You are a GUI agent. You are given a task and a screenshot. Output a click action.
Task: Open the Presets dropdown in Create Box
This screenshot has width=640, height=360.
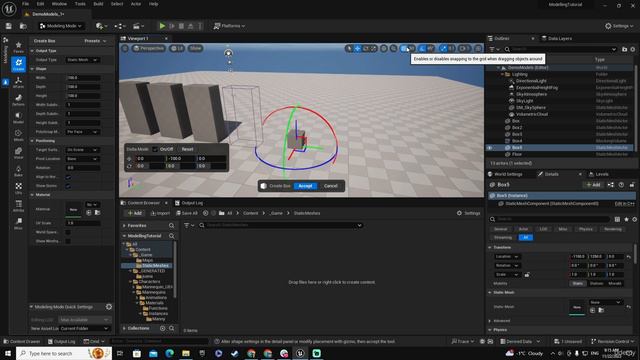pos(95,41)
